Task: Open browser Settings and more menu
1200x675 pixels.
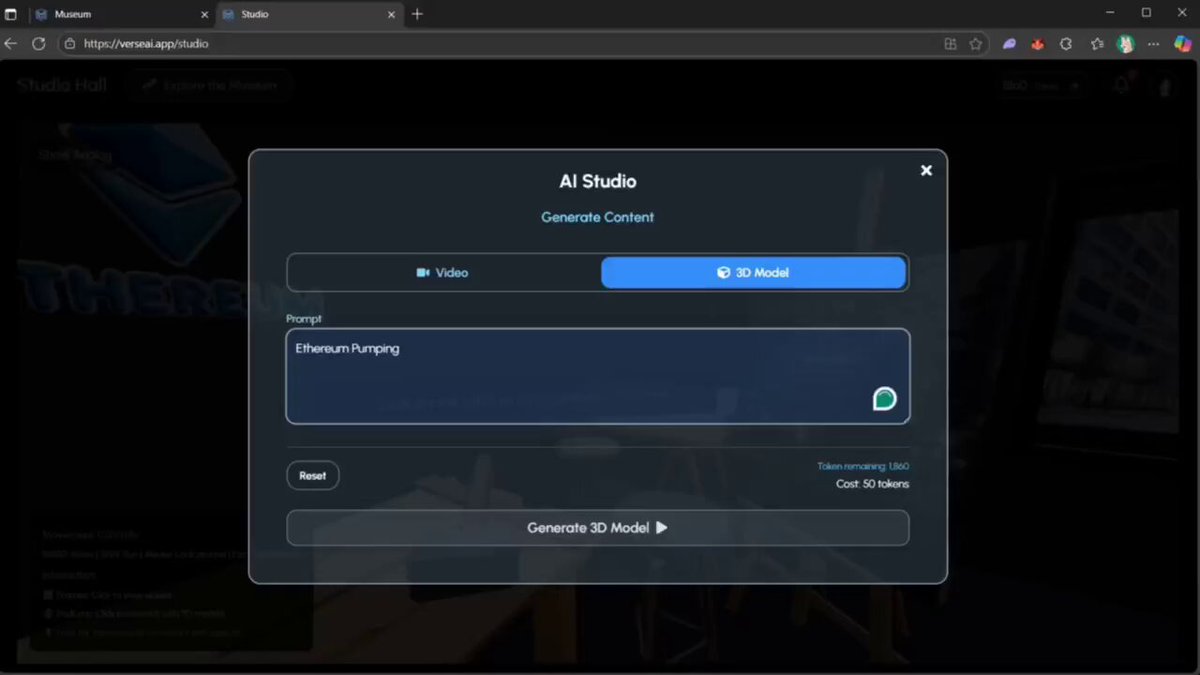Action: [x=1154, y=44]
